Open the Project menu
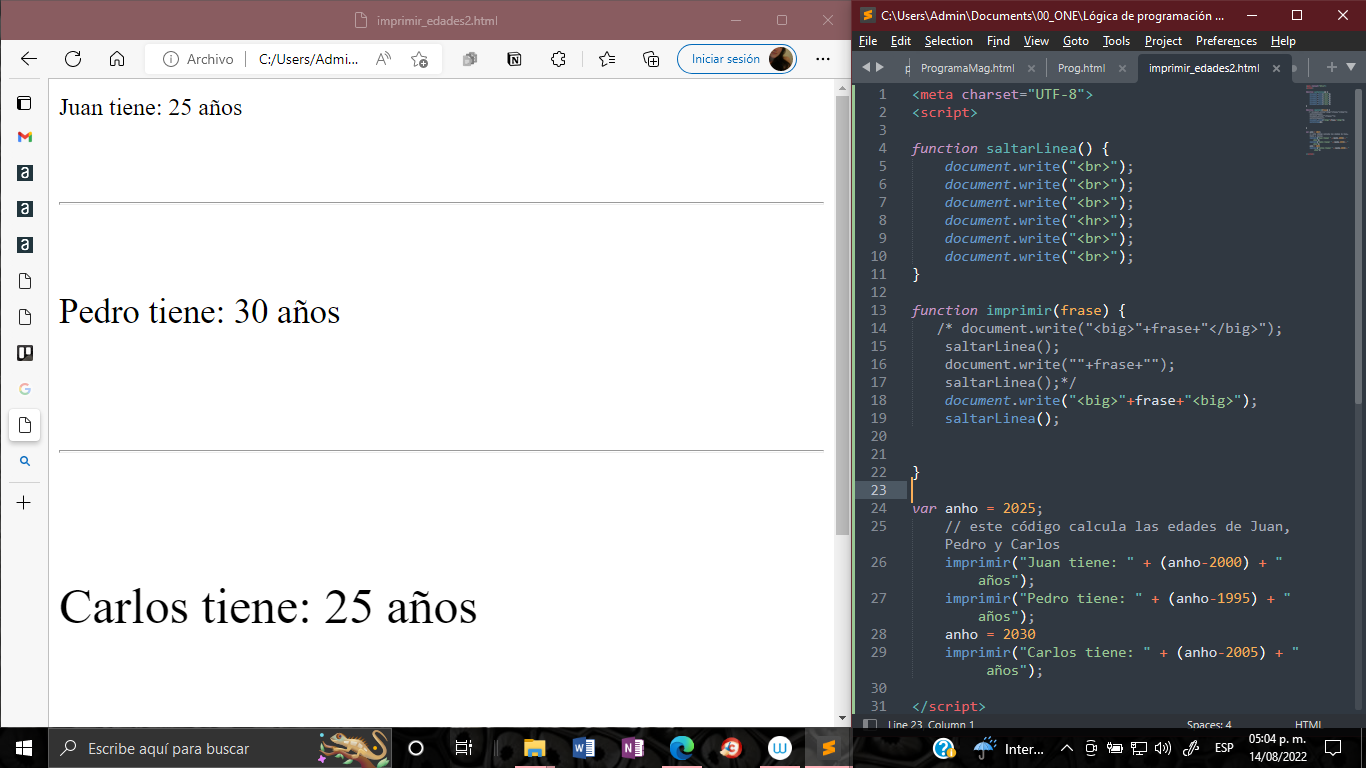Image resolution: width=1366 pixels, height=768 pixels. [x=1163, y=41]
